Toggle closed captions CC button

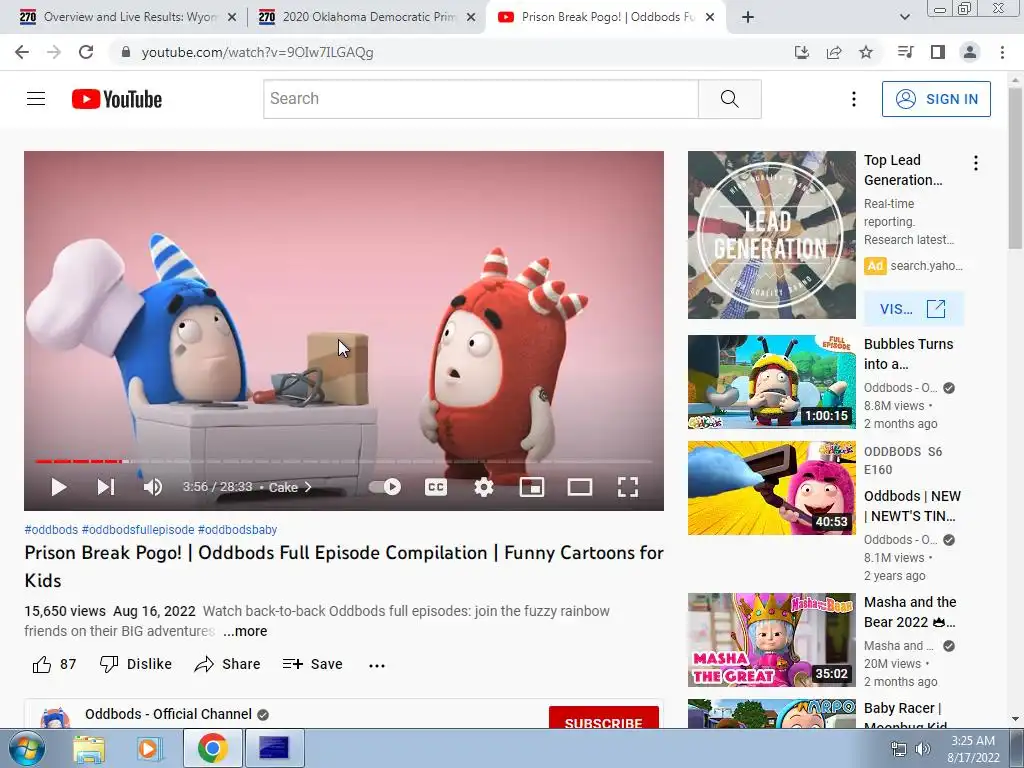tap(436, 487)
